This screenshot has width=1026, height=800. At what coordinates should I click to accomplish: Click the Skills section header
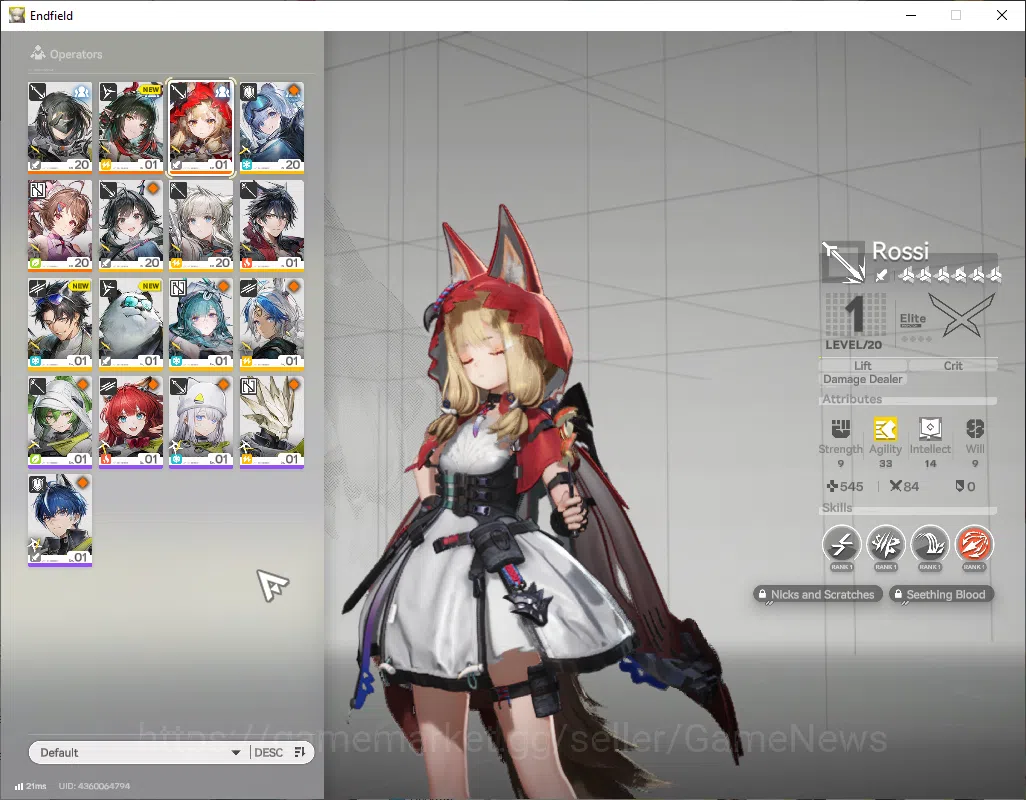point(837,508)
